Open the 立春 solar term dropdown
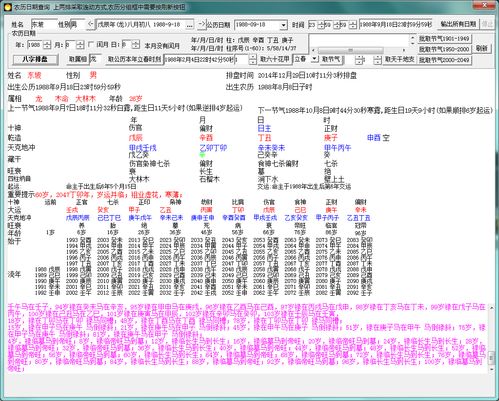Viewport: 499px width, 401px height. 314,59
